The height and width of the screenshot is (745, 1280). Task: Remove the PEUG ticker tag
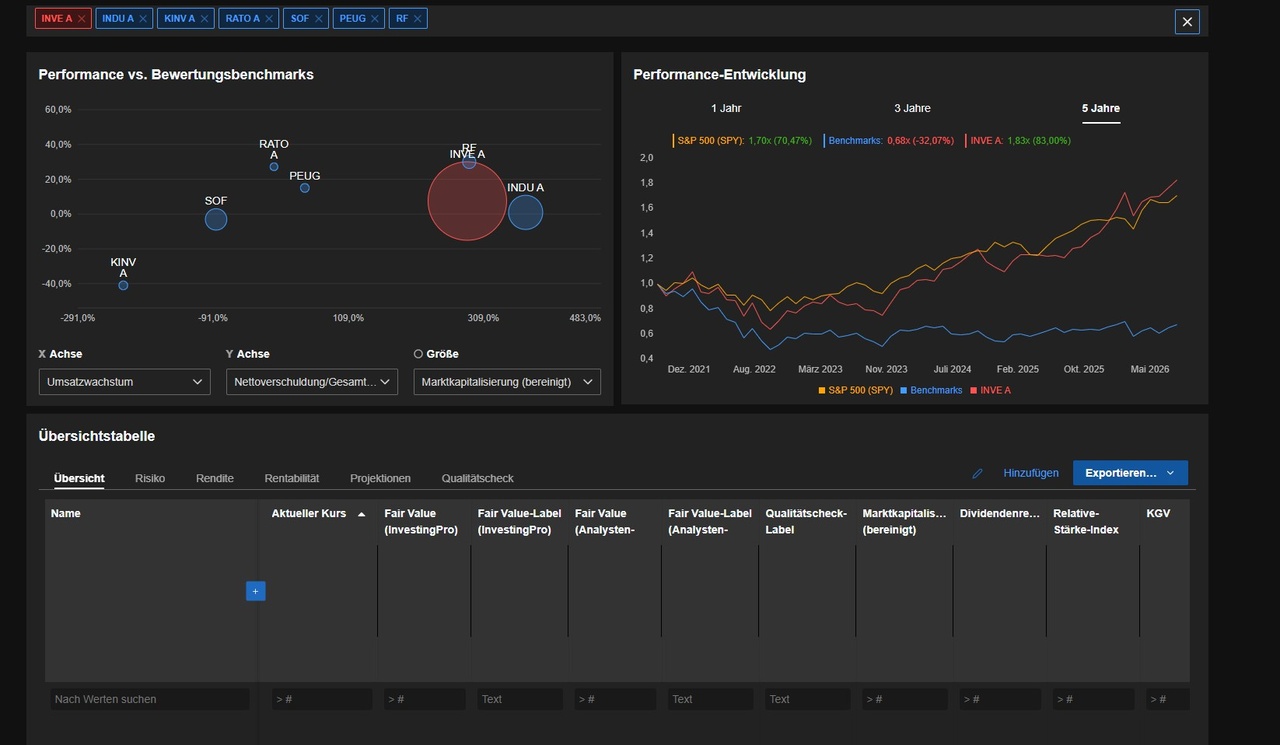coord(375,19)
